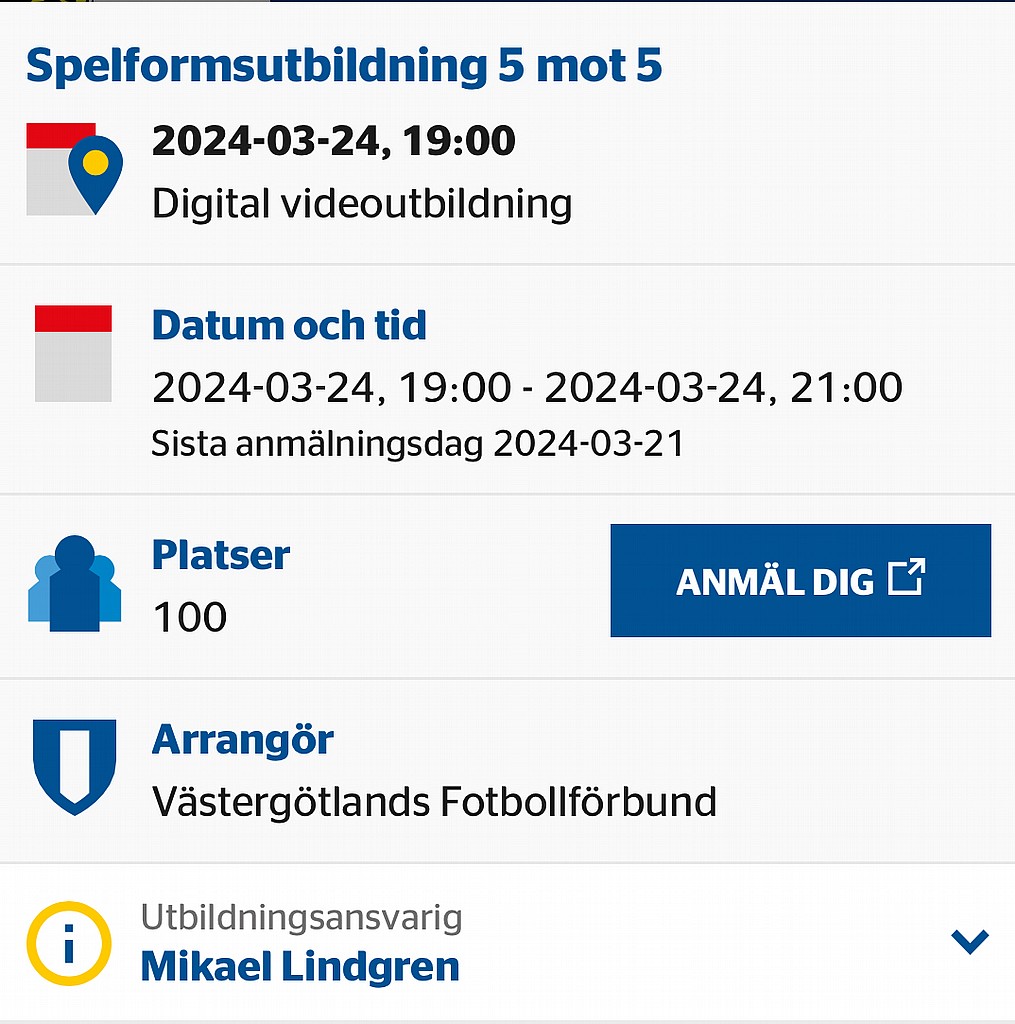Select the Arrangör heading

pos(242,740)
